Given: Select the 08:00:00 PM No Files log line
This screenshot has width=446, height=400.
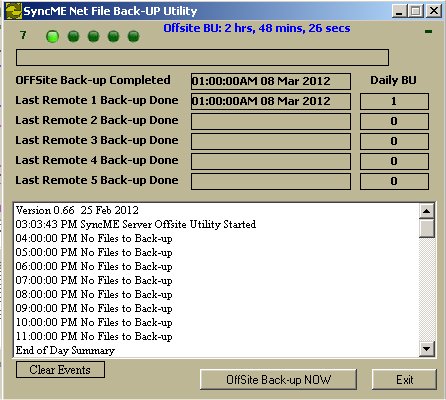Looking at the screenshot, I should (x=94, y=295).
